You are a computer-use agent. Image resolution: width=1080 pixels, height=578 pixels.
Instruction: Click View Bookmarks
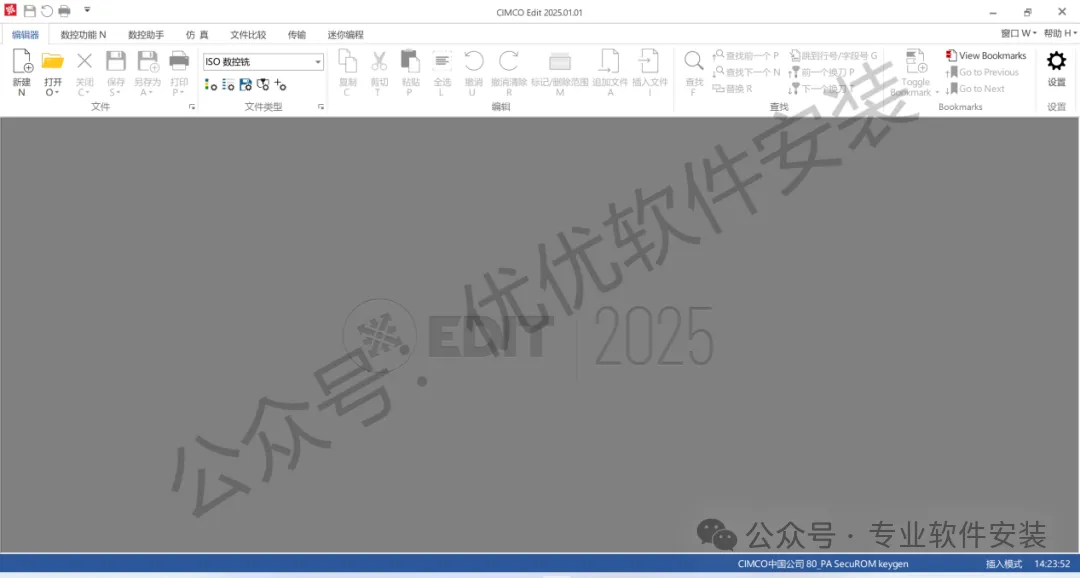point(986,55)
